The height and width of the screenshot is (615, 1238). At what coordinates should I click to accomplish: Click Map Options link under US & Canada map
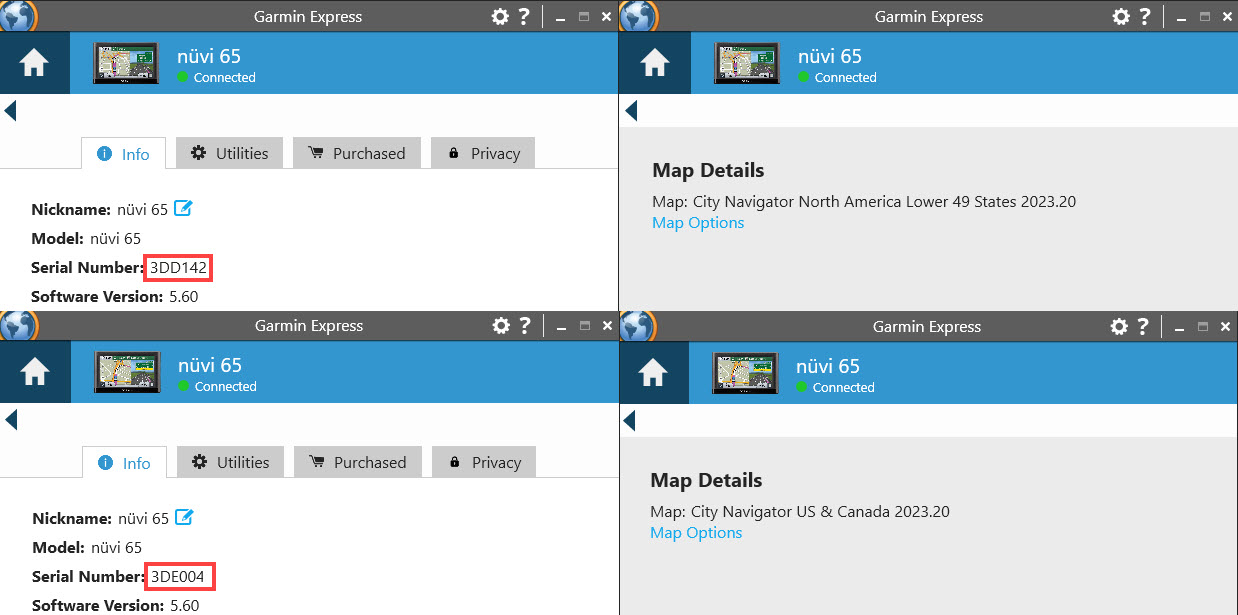696,533
